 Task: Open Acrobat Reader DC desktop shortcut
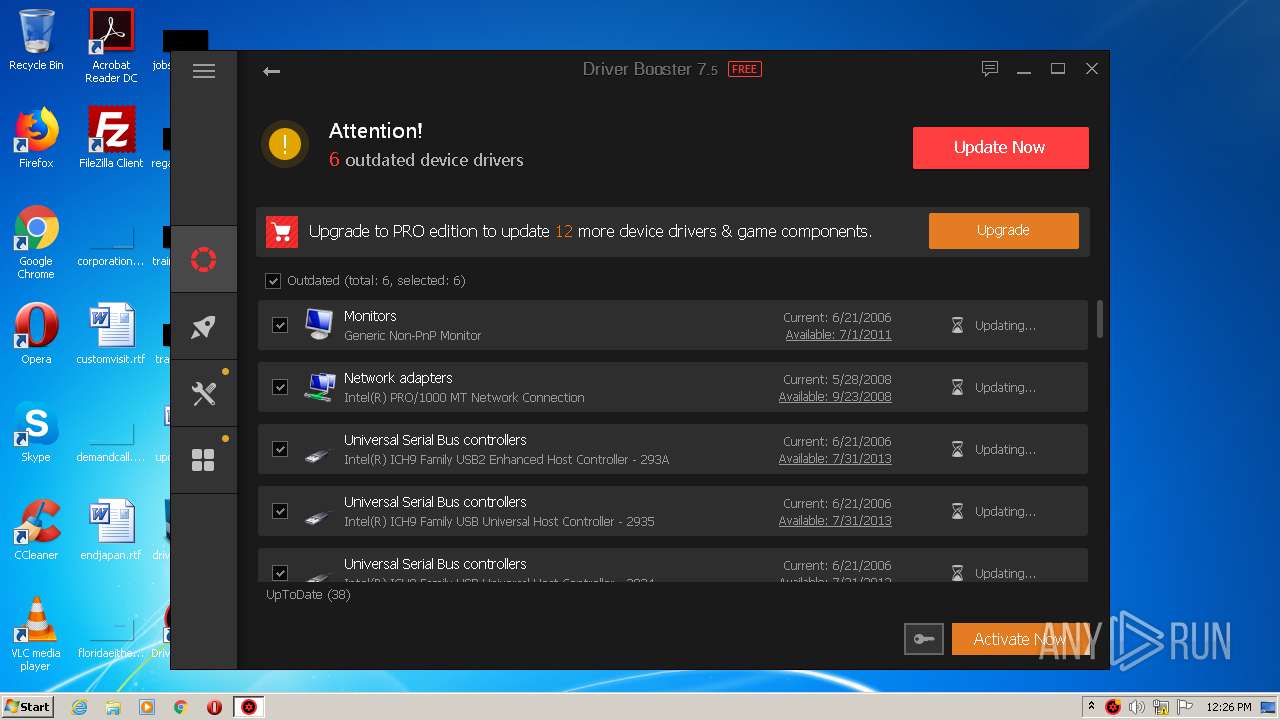[x=111, y=45]
